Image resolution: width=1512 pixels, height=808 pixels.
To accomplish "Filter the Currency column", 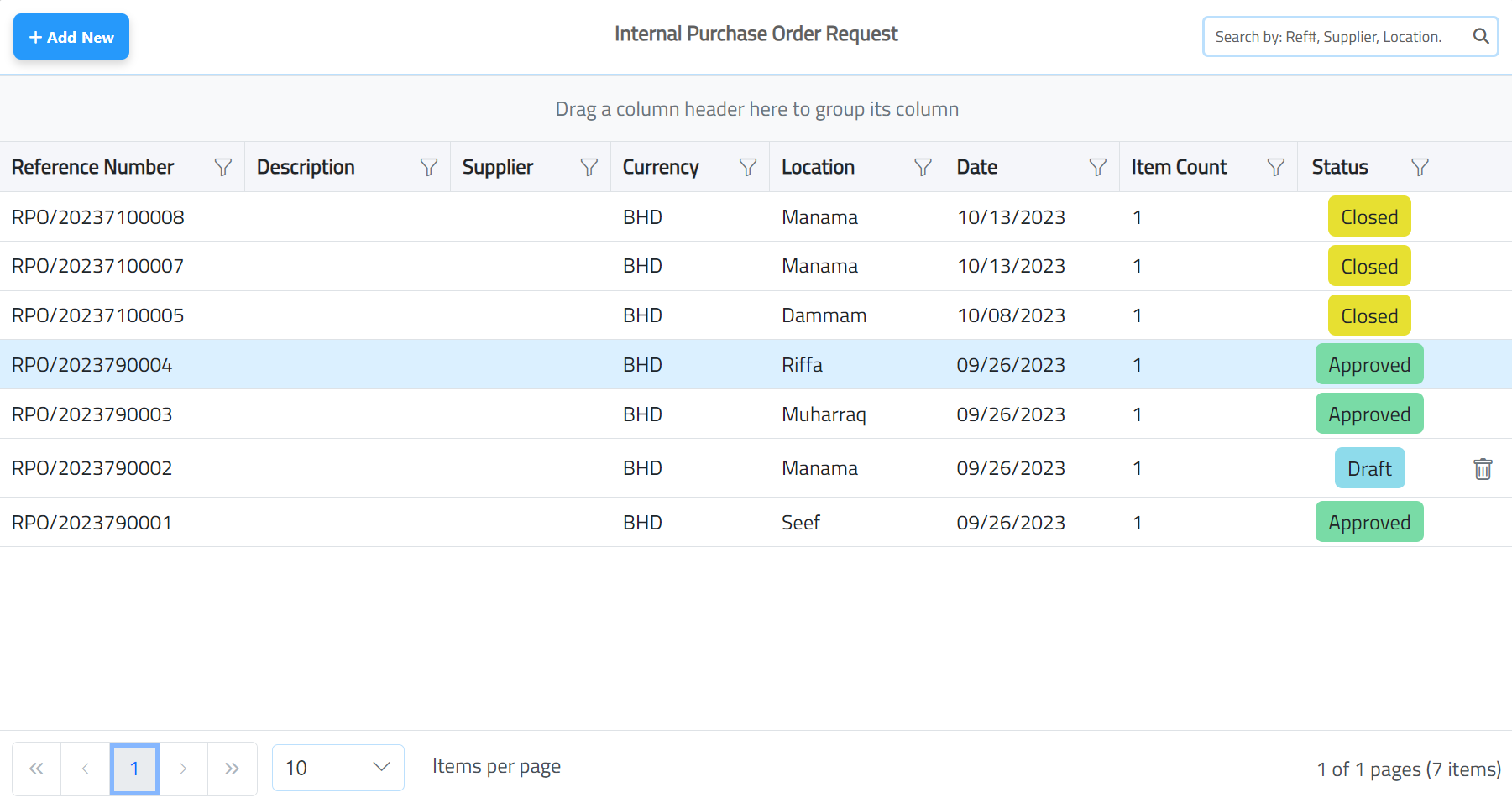I will pyautogui.click(x=746, y=166).
